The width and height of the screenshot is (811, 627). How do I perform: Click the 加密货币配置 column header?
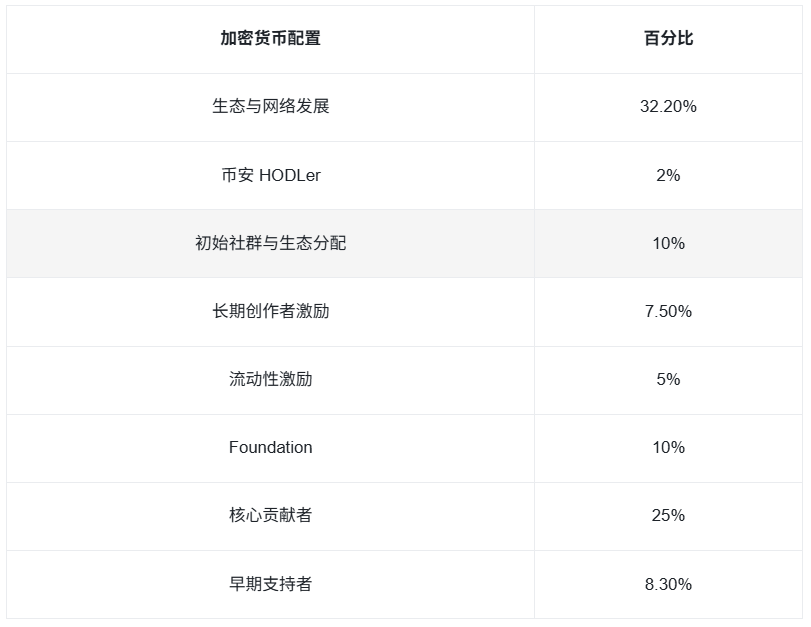270,39
